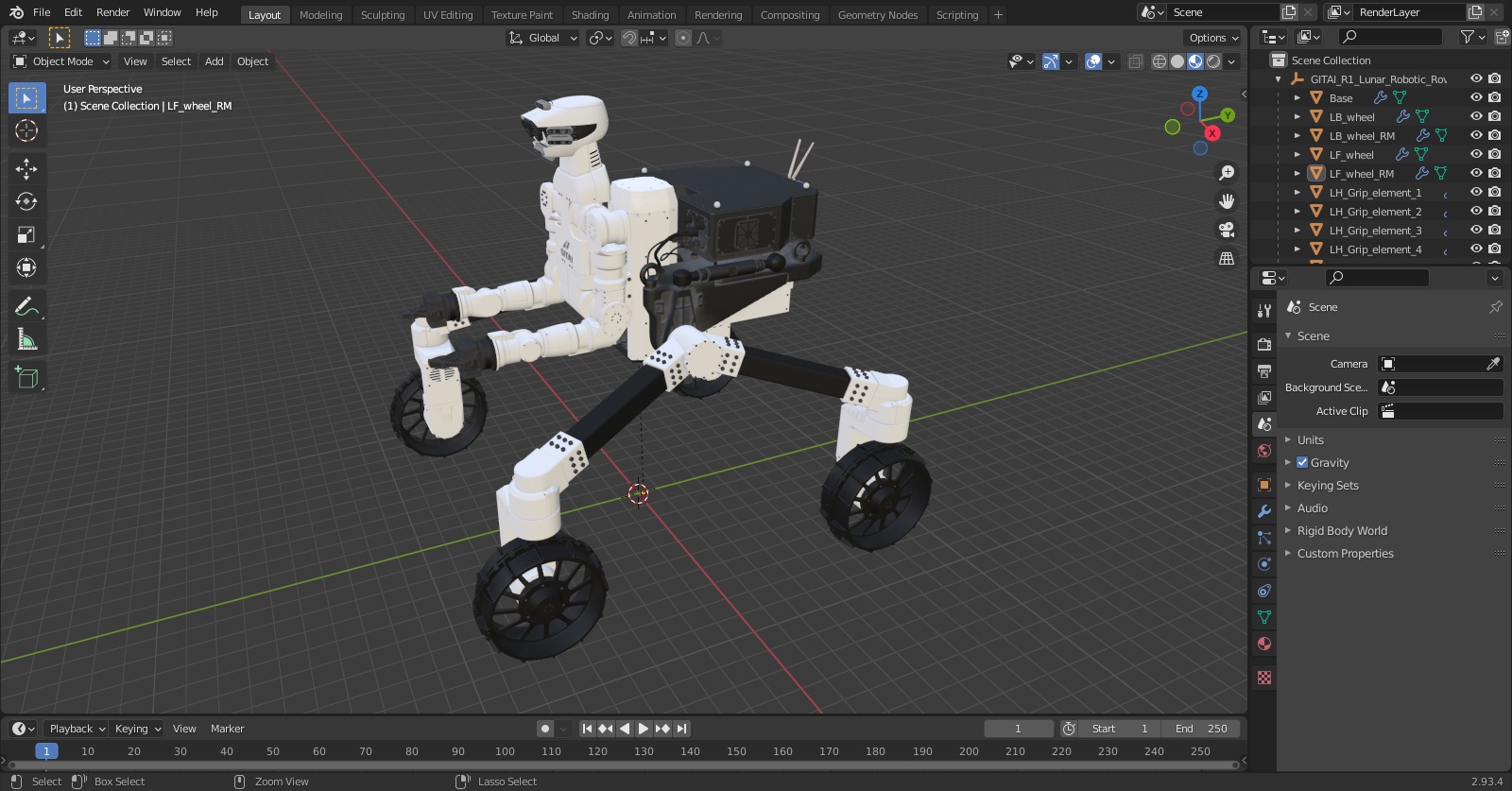Open the Physics properties tab

1264,564
